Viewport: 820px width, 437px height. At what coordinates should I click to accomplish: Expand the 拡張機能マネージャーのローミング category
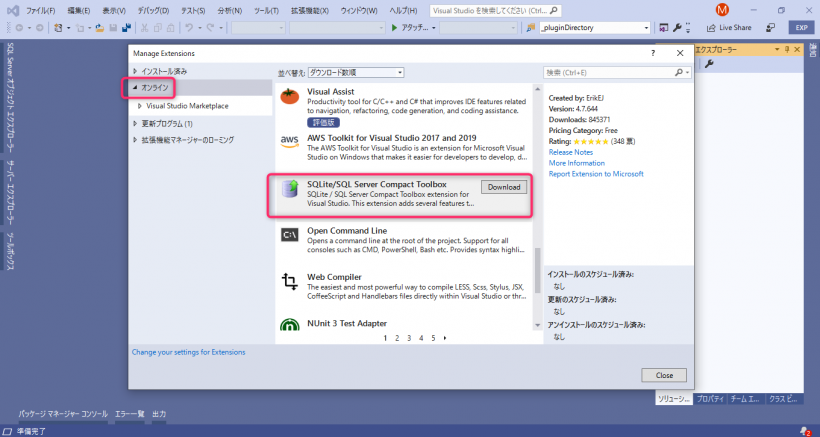click(135, 140)
